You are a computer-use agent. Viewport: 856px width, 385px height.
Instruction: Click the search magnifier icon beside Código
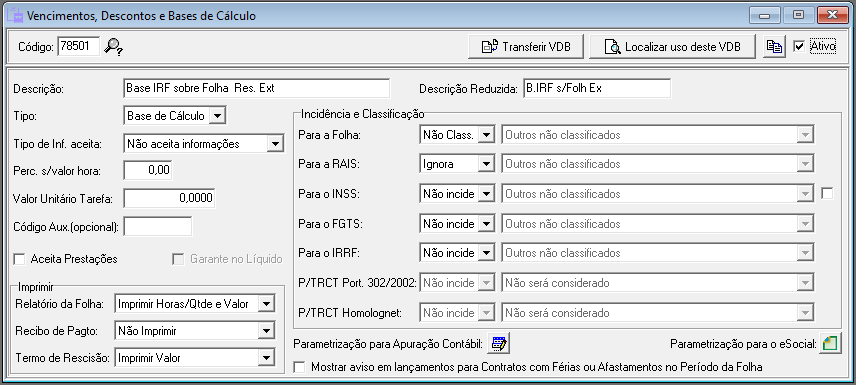[x=114, y=46]
